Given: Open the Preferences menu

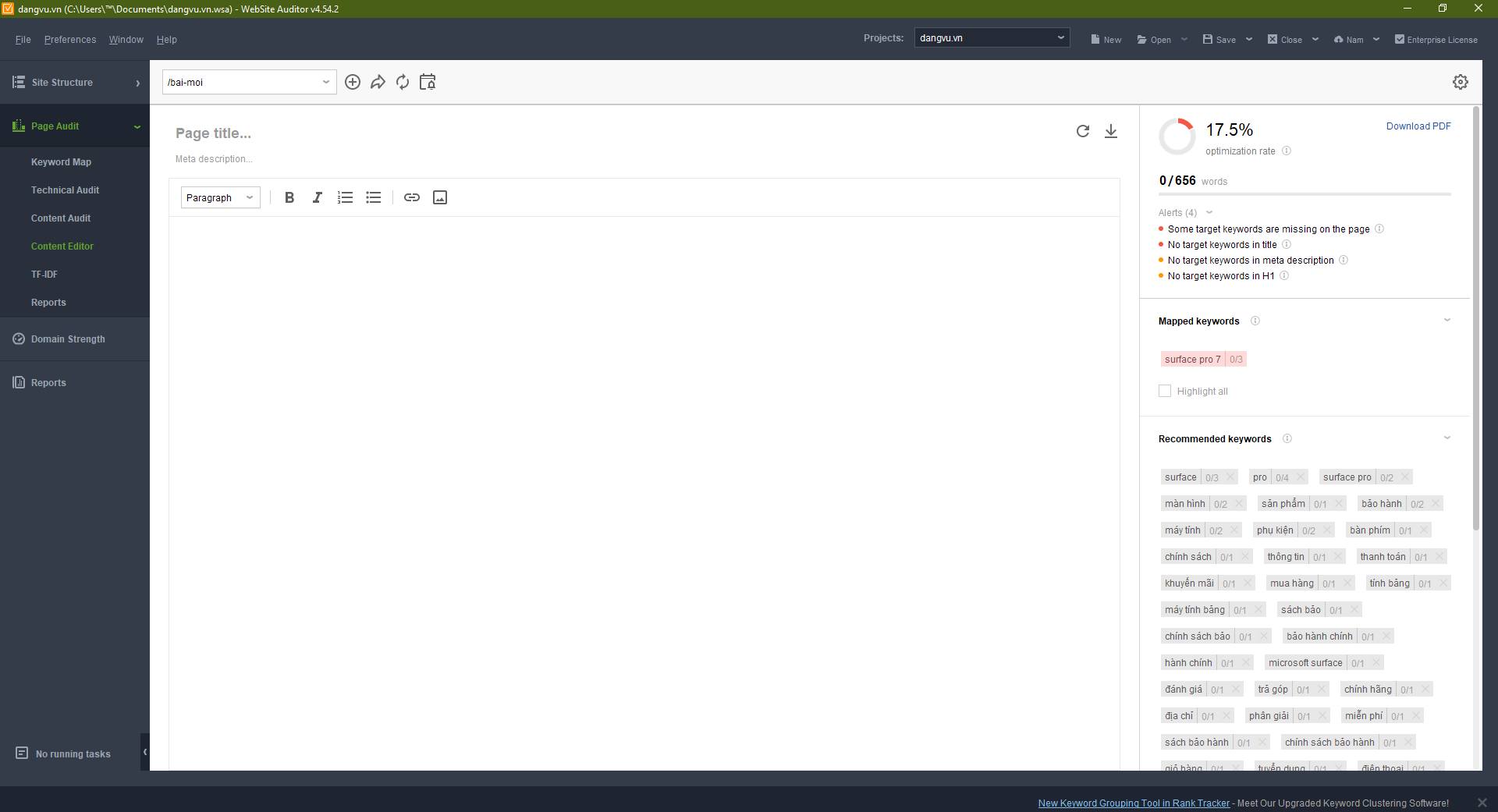Looking at the screenshot, I should pyautogui.click(x=70, y=40).
